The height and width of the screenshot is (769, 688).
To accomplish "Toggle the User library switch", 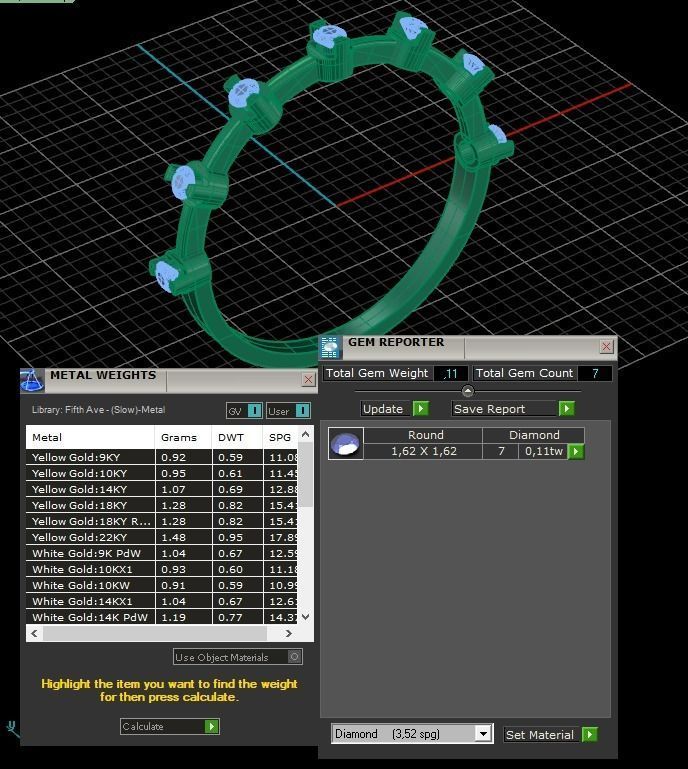I will point(303,410).
